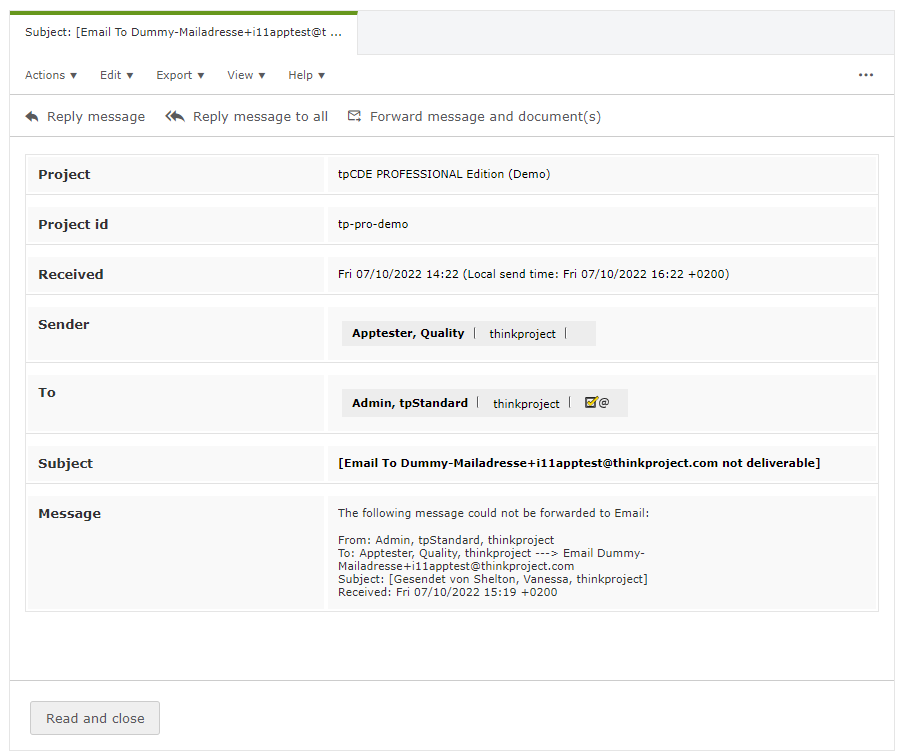
Task: Click inside the message body text
Action: (494, 553)
